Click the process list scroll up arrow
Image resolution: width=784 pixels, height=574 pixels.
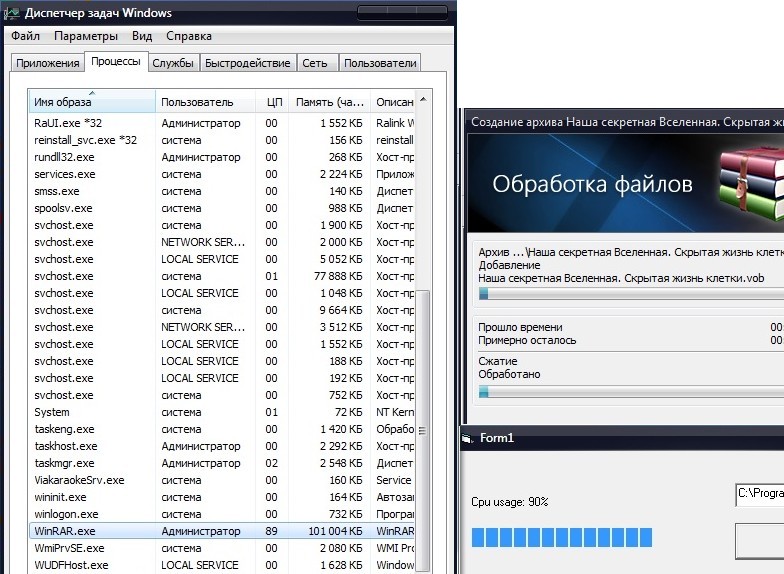(x=424, y=100)
